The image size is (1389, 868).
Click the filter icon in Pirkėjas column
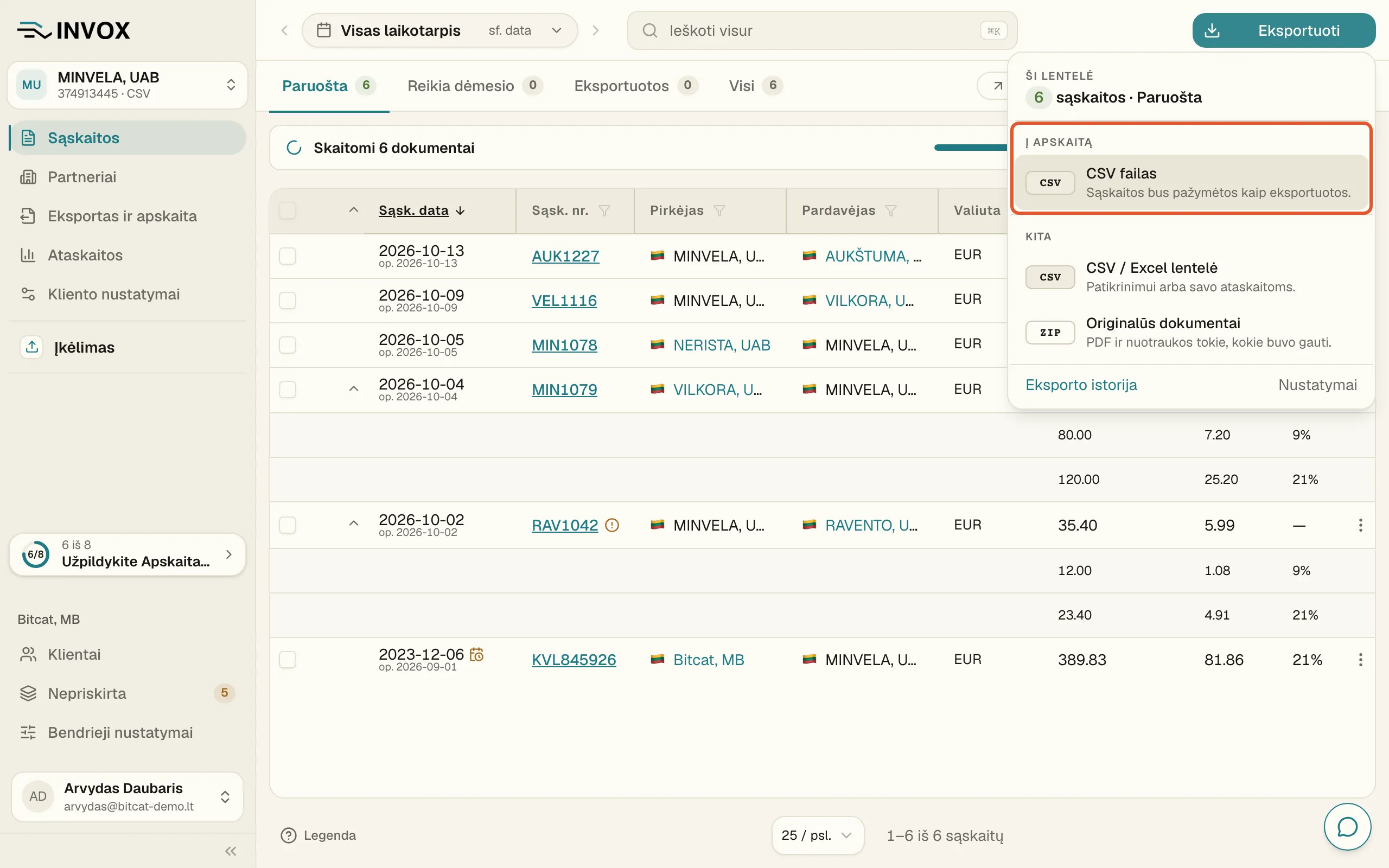pyautogui.click(x=719, y=210)
